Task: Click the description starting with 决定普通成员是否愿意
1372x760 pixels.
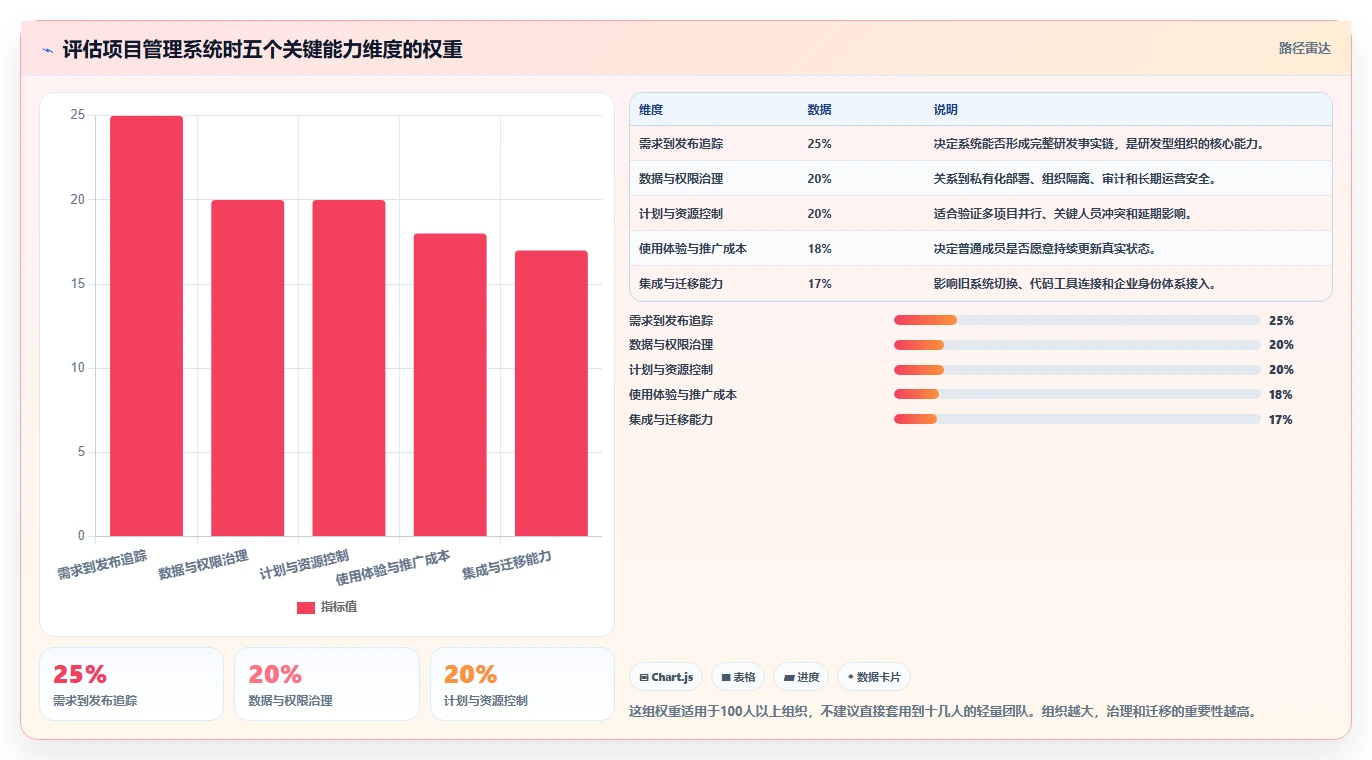Action: [x=1047, y=249]
